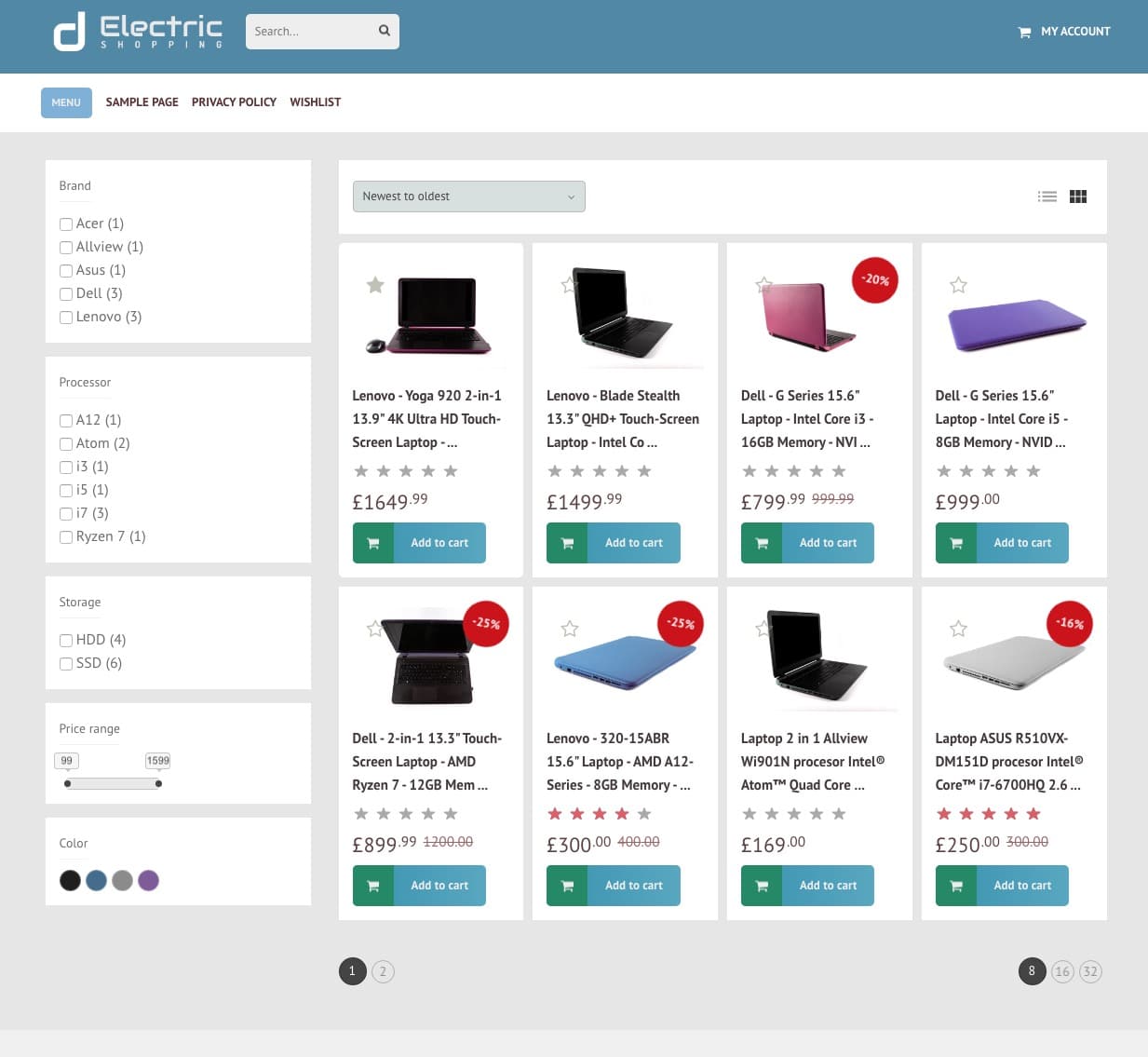Switch to grid view layout

1078,196
